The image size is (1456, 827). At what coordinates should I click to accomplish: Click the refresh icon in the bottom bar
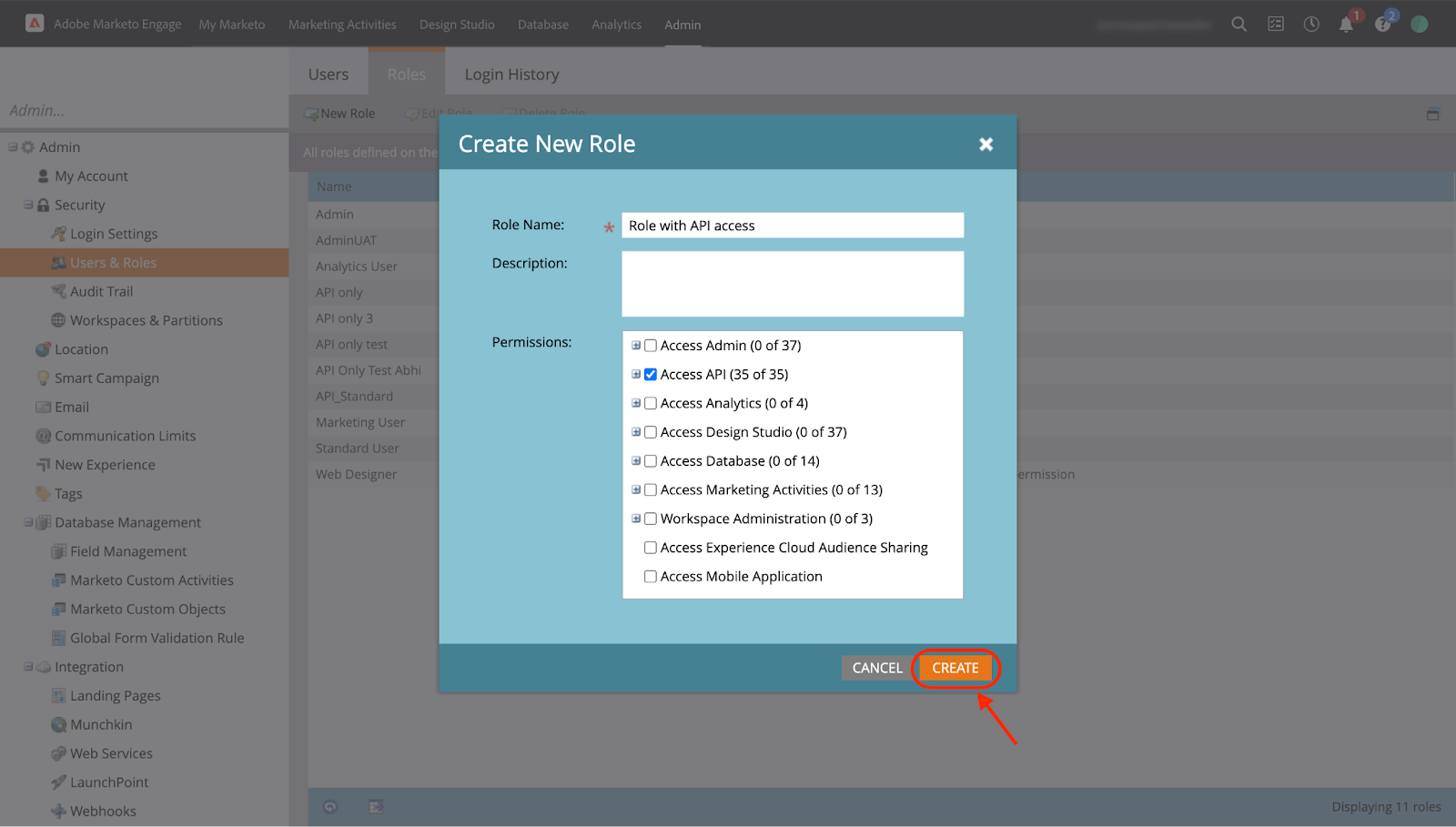coord(330,806)
